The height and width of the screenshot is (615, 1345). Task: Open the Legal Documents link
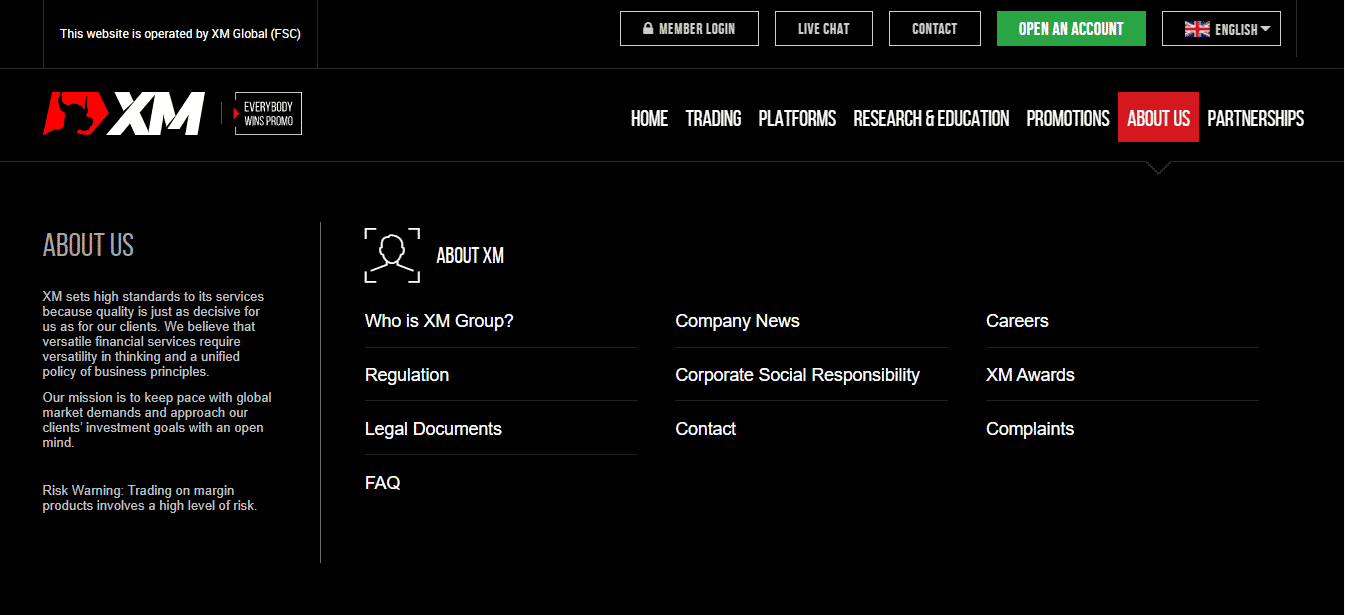click(x=433, y=429)
